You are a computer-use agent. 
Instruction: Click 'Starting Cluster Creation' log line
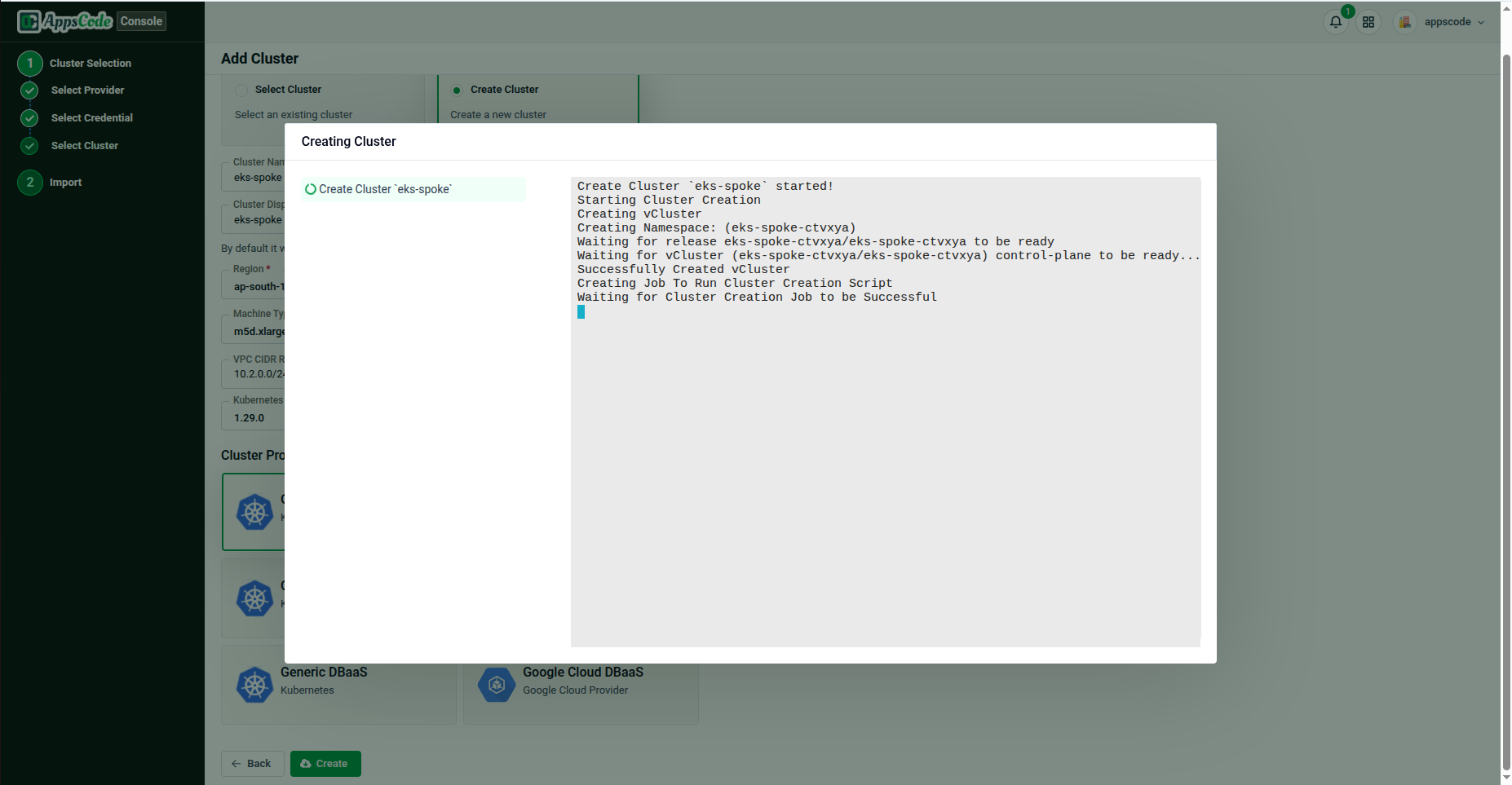click(x=669, y=201)
